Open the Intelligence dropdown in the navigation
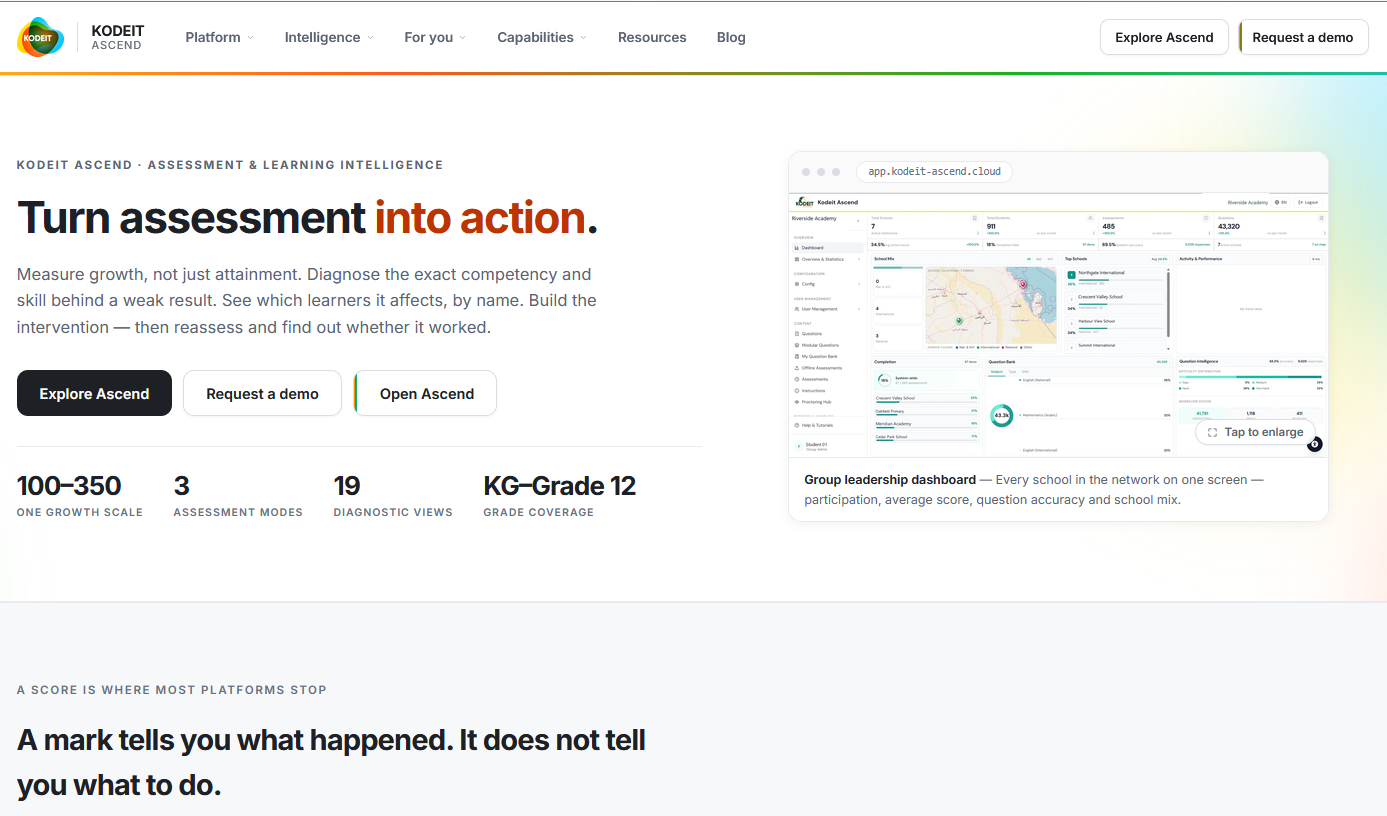Image resolution: width=1387 pixels, height=816 pixels. click(x=329, y=37)
